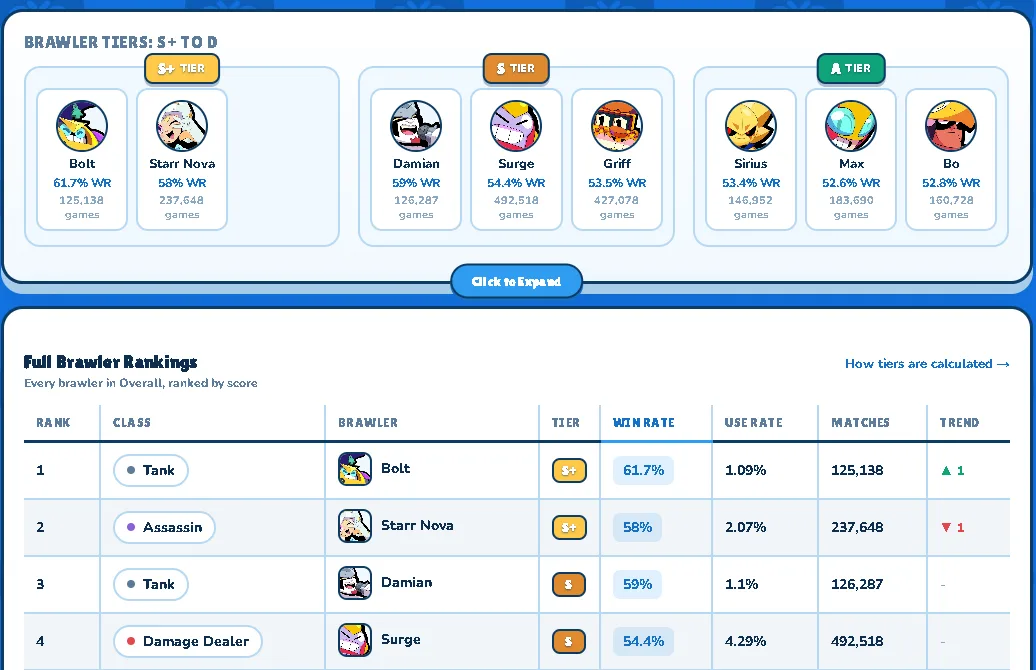Click the 4.29% use rate cell

(x=745, y=641)
